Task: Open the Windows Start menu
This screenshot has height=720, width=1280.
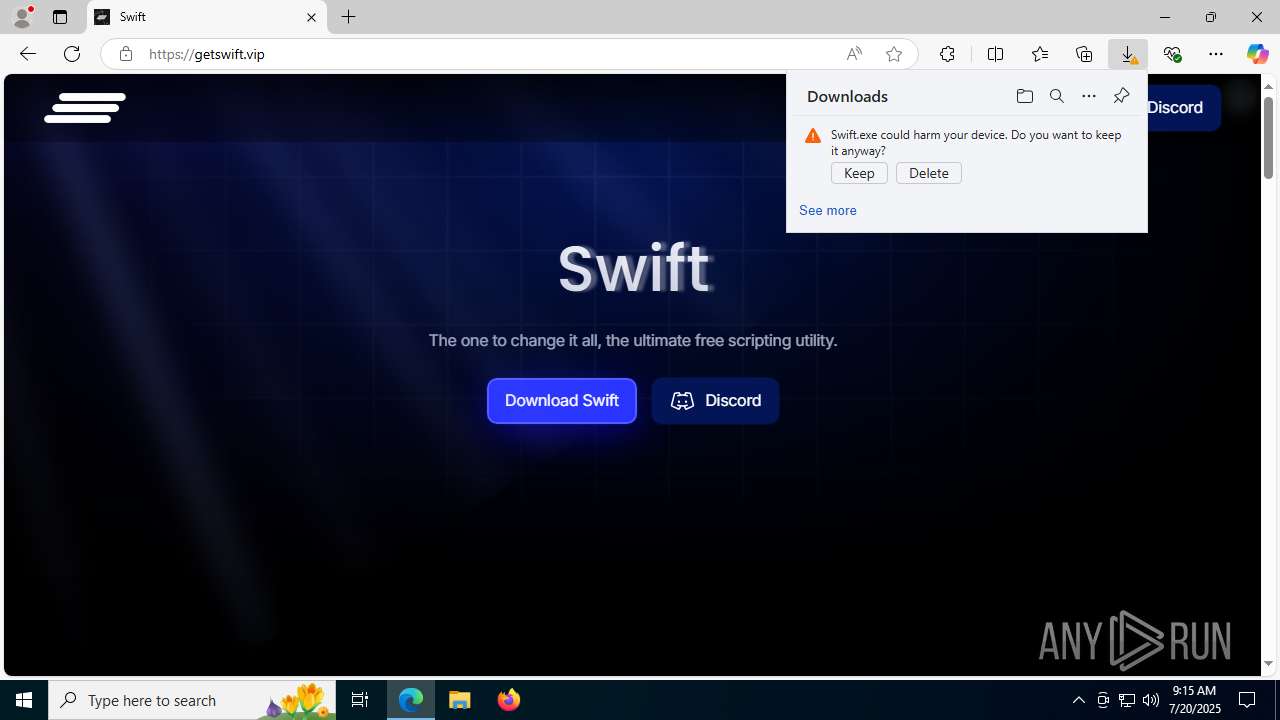Action: [x=24, y=700]
